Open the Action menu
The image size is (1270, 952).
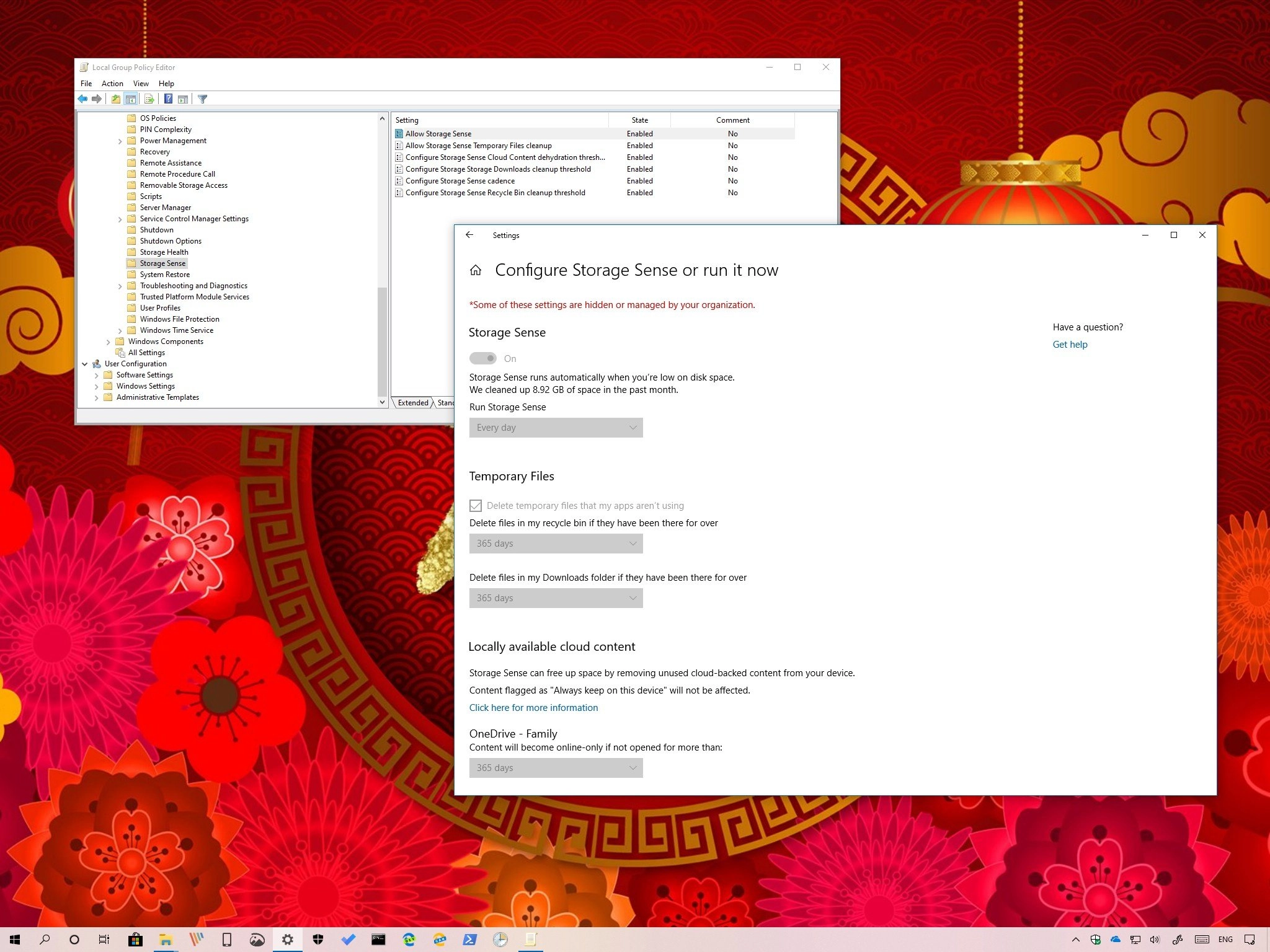112,84
